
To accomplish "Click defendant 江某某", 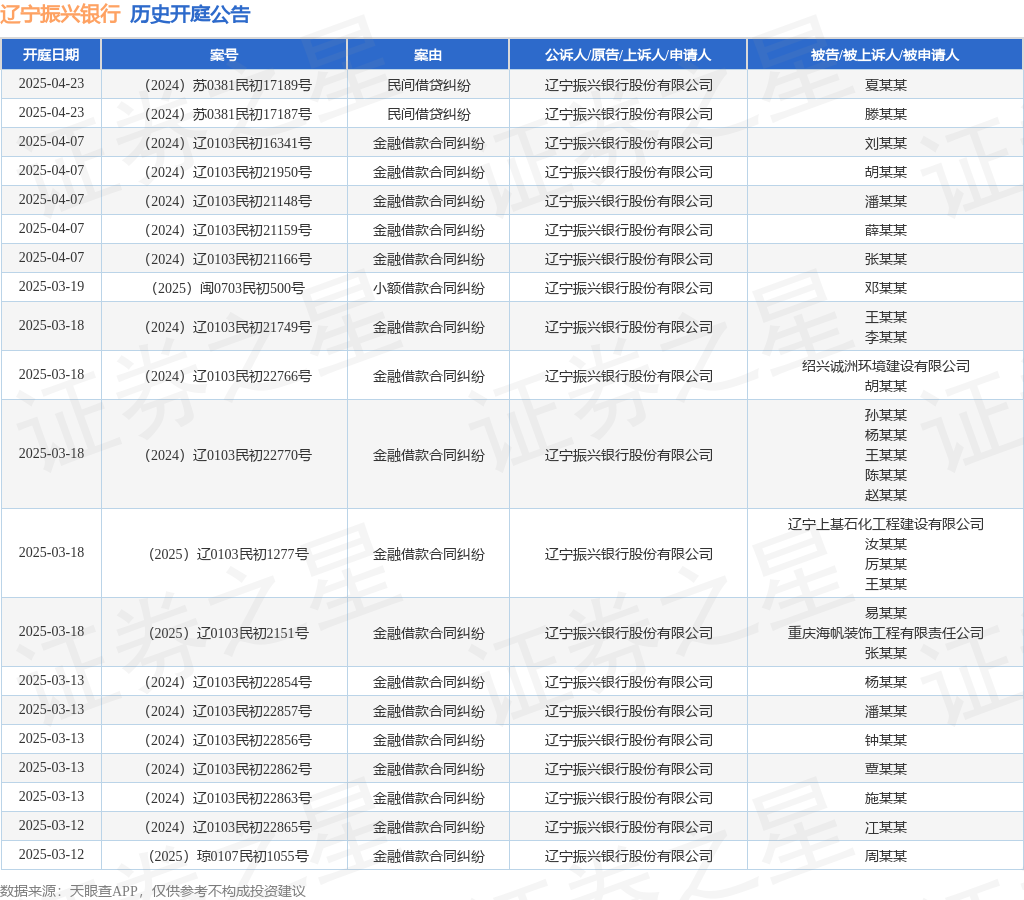I will pyautogui.click(x=886, y=828).
